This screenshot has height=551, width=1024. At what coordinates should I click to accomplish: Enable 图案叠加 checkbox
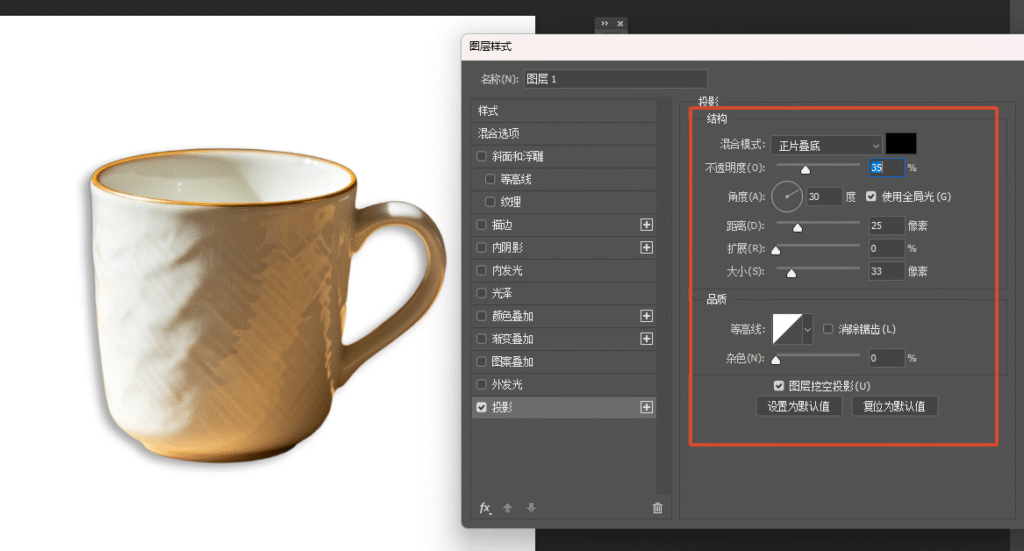[481, 362]
